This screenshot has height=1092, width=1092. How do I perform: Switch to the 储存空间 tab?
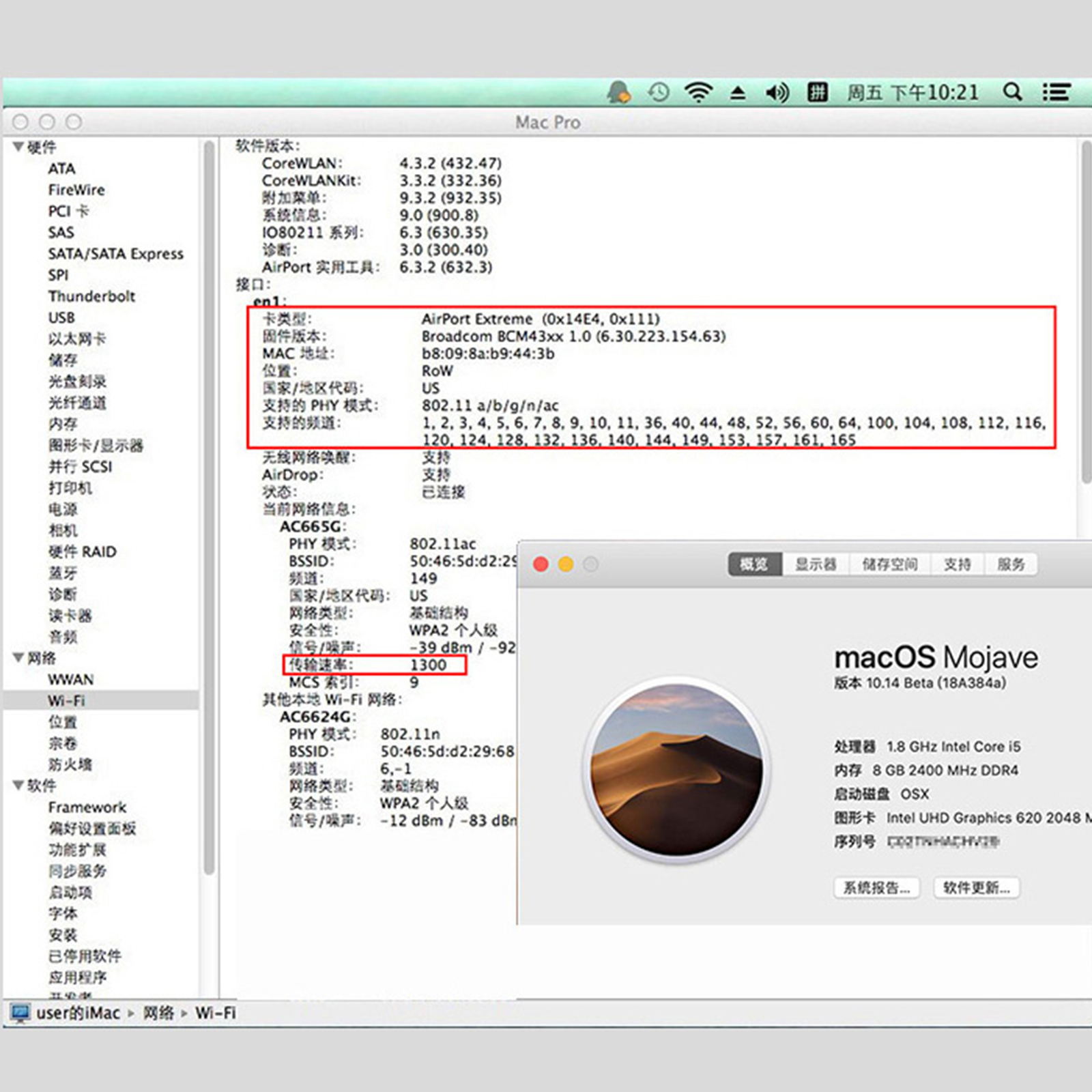[x=889, y=564]
